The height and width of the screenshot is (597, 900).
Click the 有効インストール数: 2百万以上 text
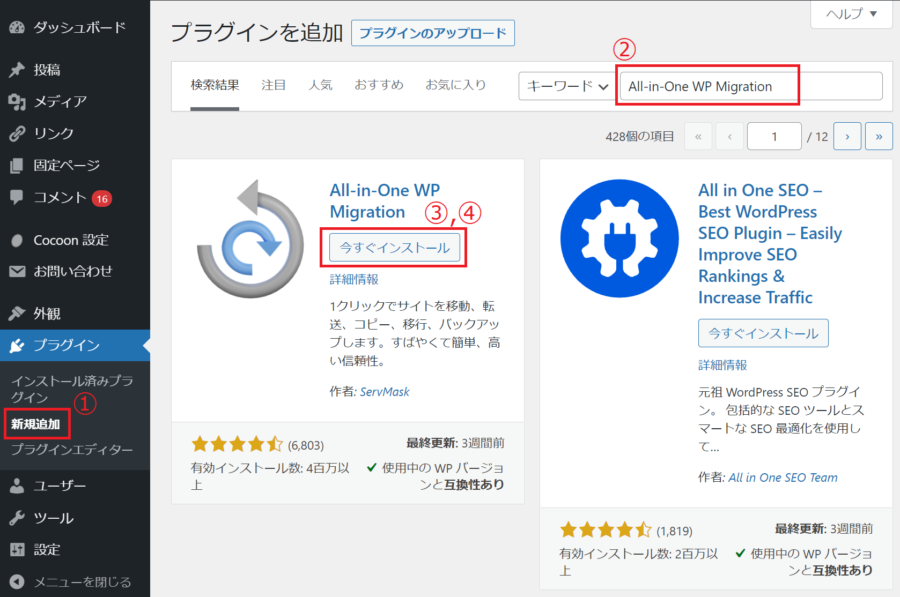pos(639,562)
